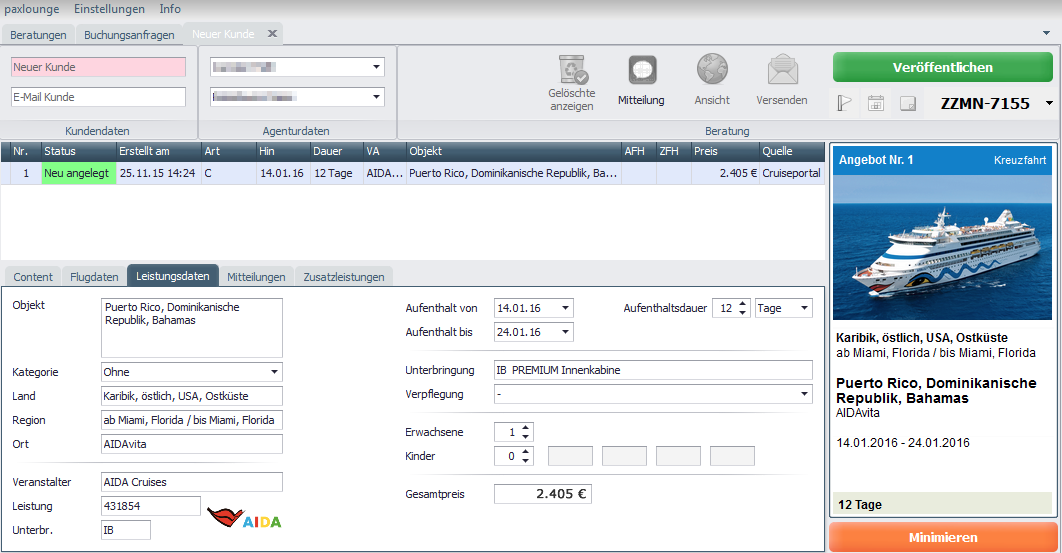
Task: Close the Neuer Kunde tab
Action: (x=272, y=33)
